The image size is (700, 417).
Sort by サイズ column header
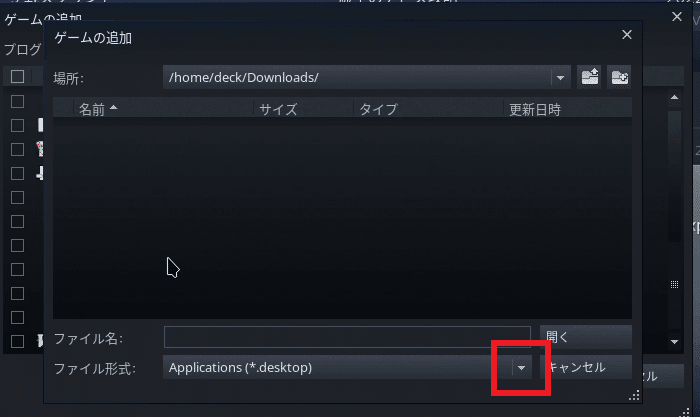pos(278,109)
